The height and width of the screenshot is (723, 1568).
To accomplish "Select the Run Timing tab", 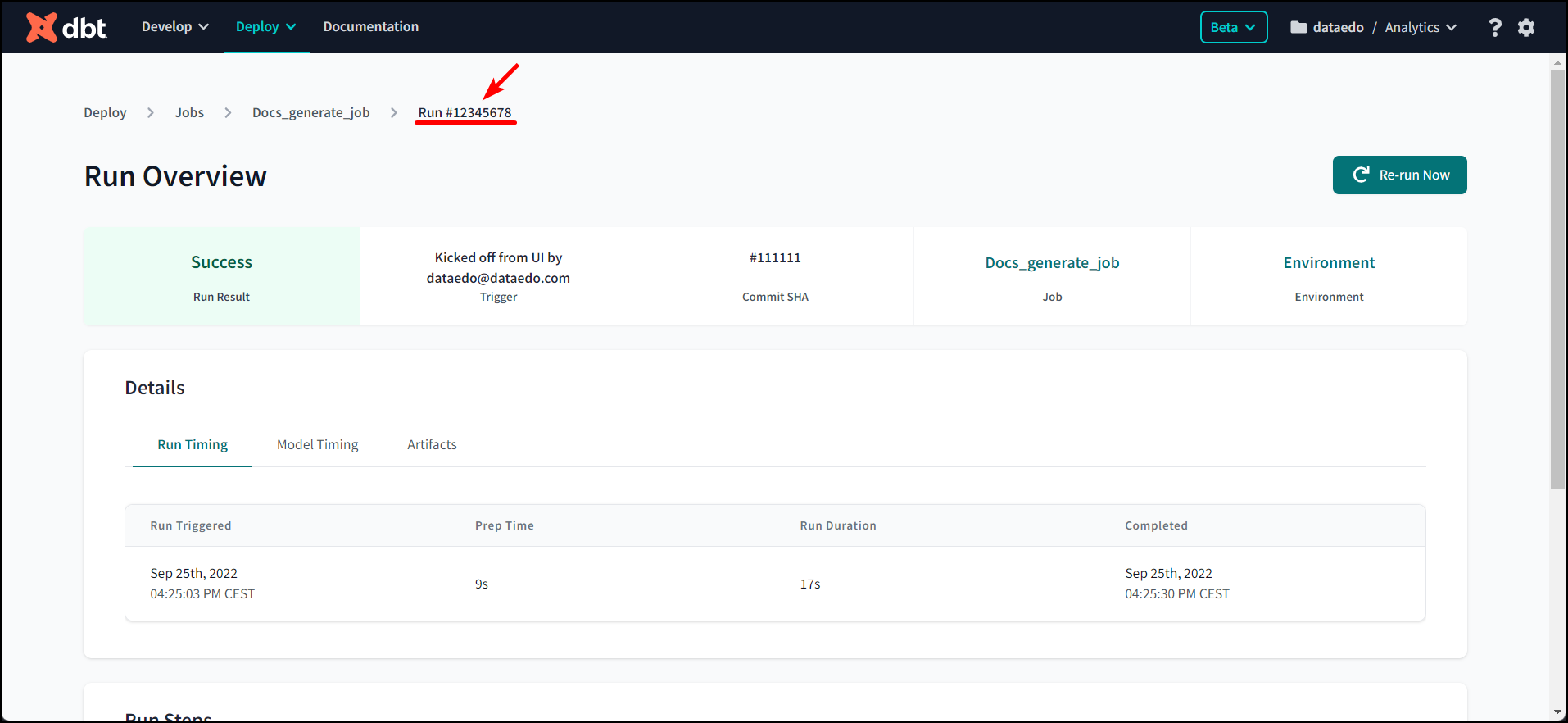I will click(193, 444).
